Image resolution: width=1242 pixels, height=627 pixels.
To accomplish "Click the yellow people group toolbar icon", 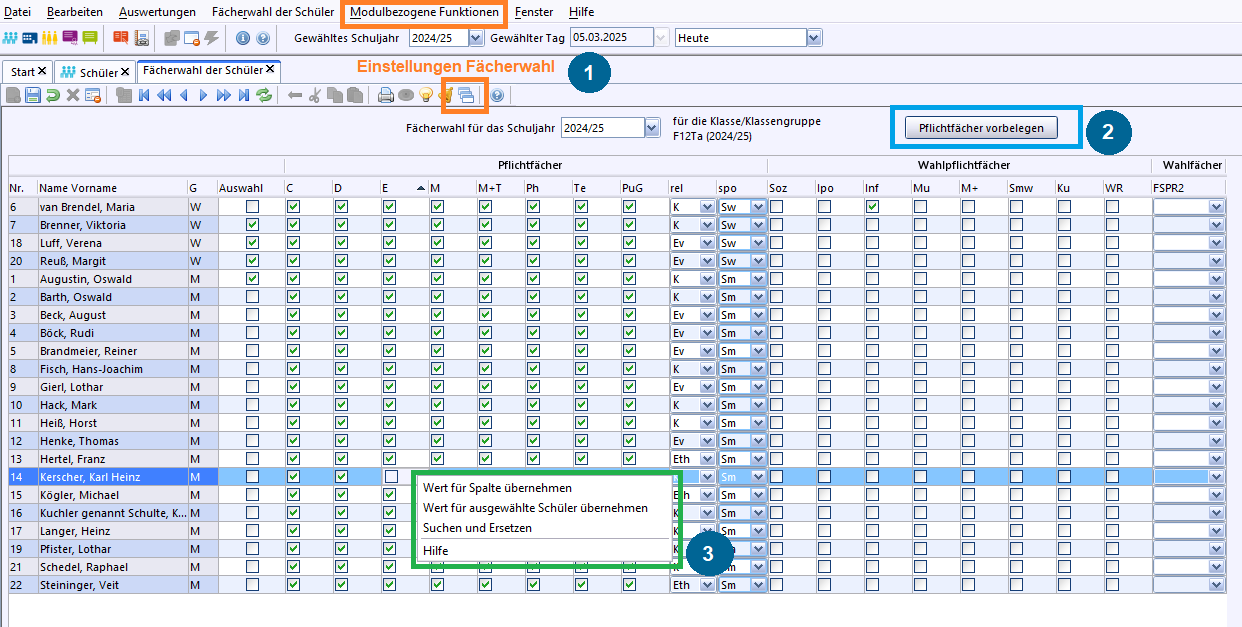I will click(49, 38).
